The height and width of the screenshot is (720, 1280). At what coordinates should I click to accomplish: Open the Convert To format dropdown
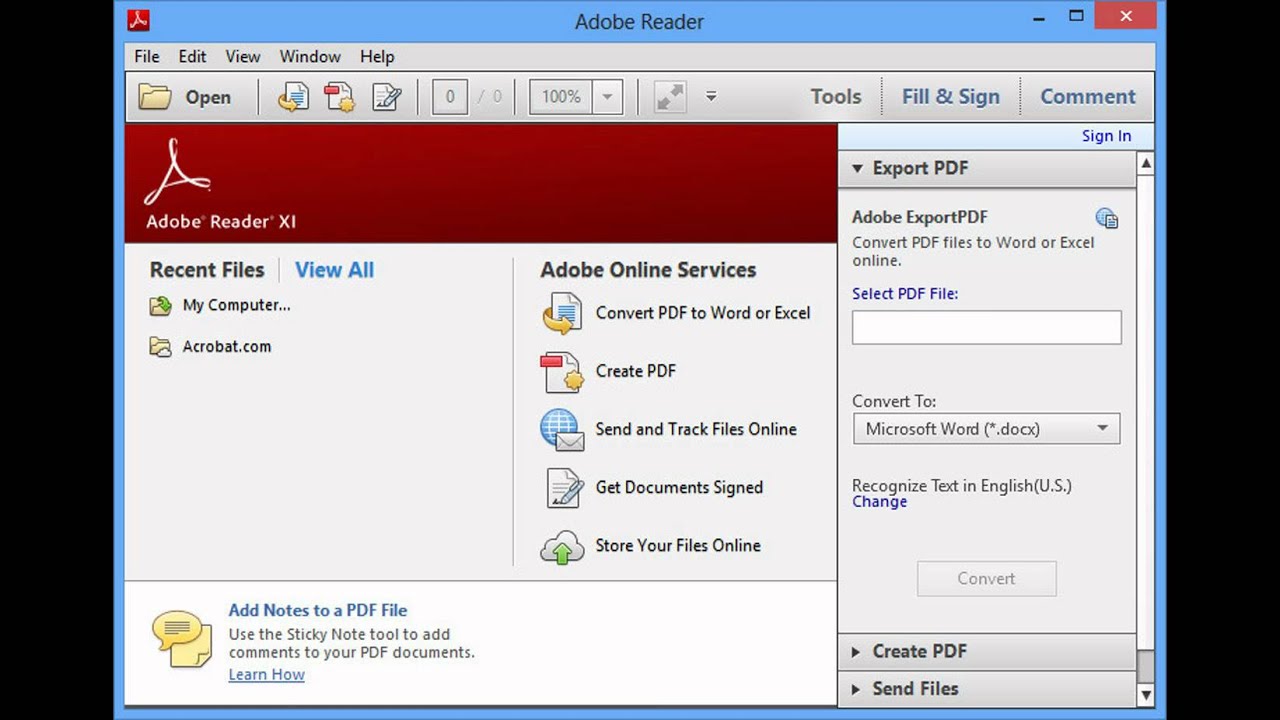point(986,429)
